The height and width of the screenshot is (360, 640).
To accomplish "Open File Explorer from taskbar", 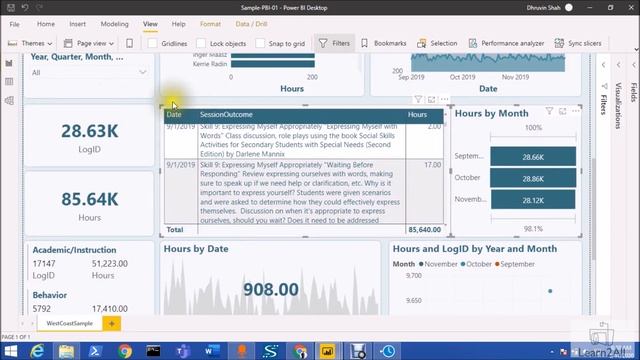I will click(x=66, y=351).
